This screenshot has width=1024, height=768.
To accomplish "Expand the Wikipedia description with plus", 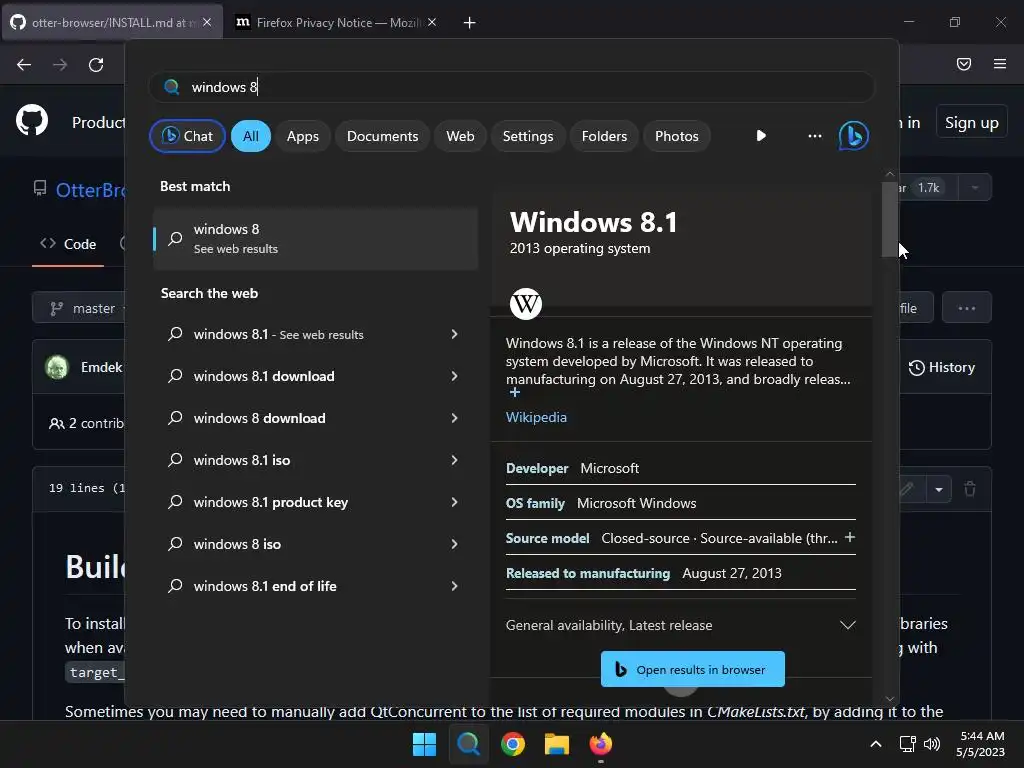I will point(515,392).
